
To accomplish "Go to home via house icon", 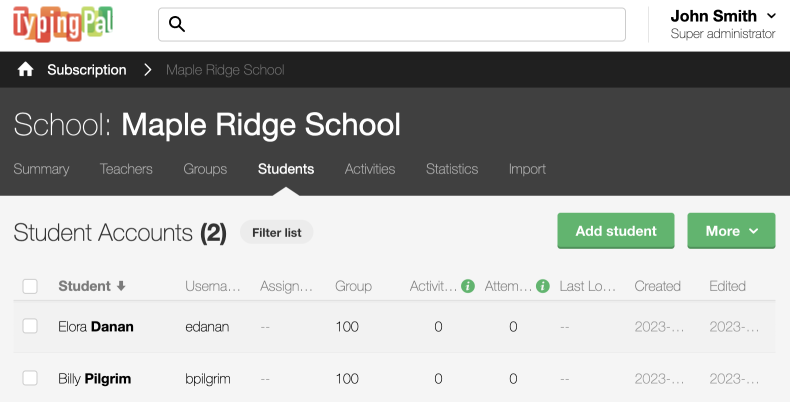I will (26, 70).
